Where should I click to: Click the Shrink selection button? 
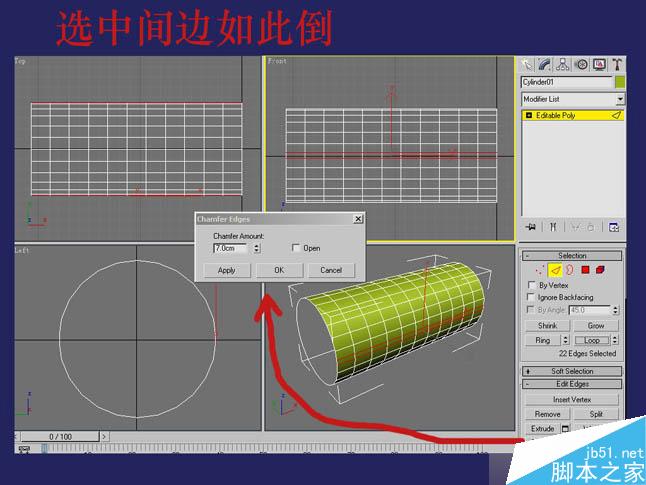pyautogui.click(x=548, y=326)
